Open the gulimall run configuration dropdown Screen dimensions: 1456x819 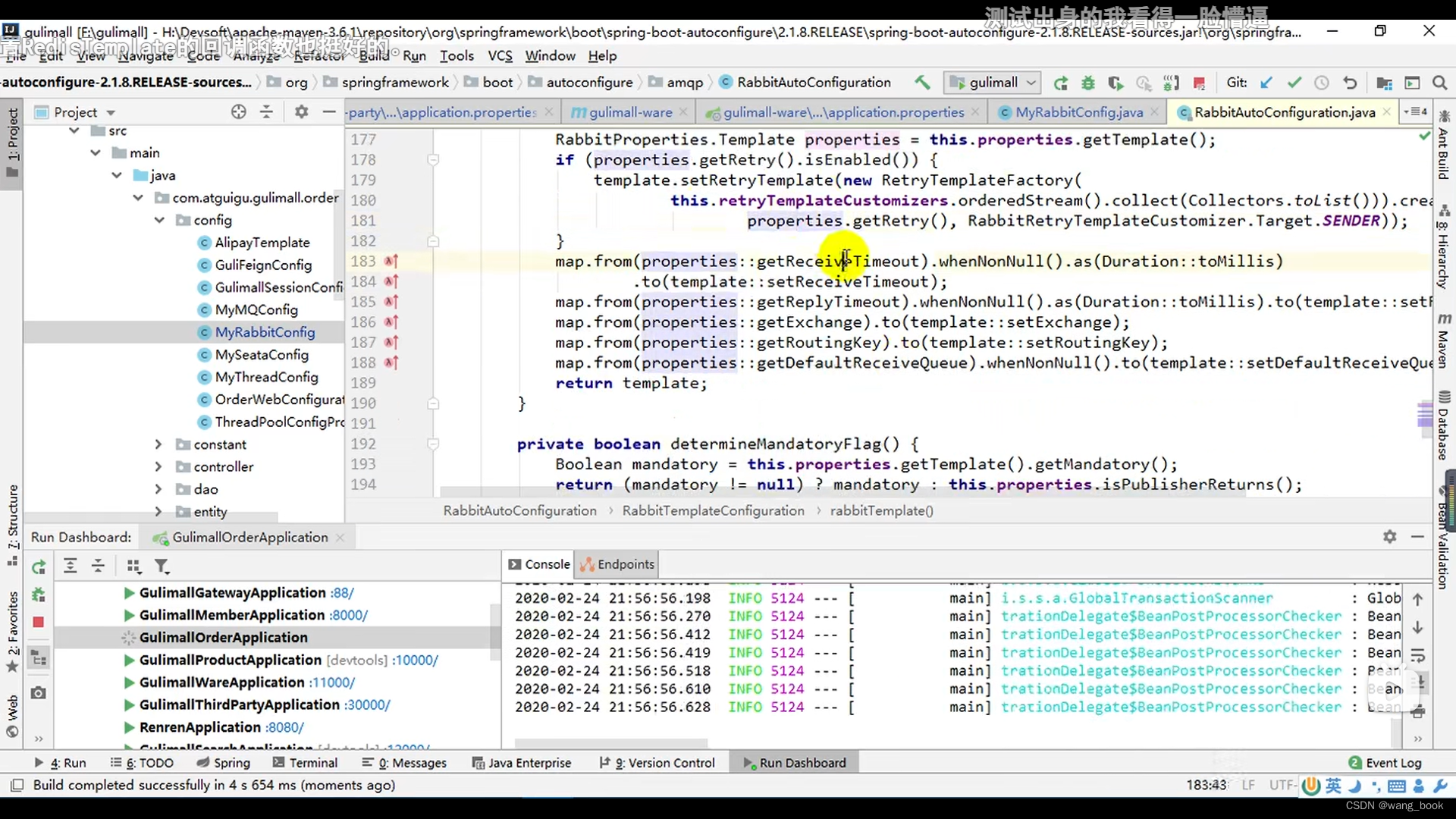(993, 82)
